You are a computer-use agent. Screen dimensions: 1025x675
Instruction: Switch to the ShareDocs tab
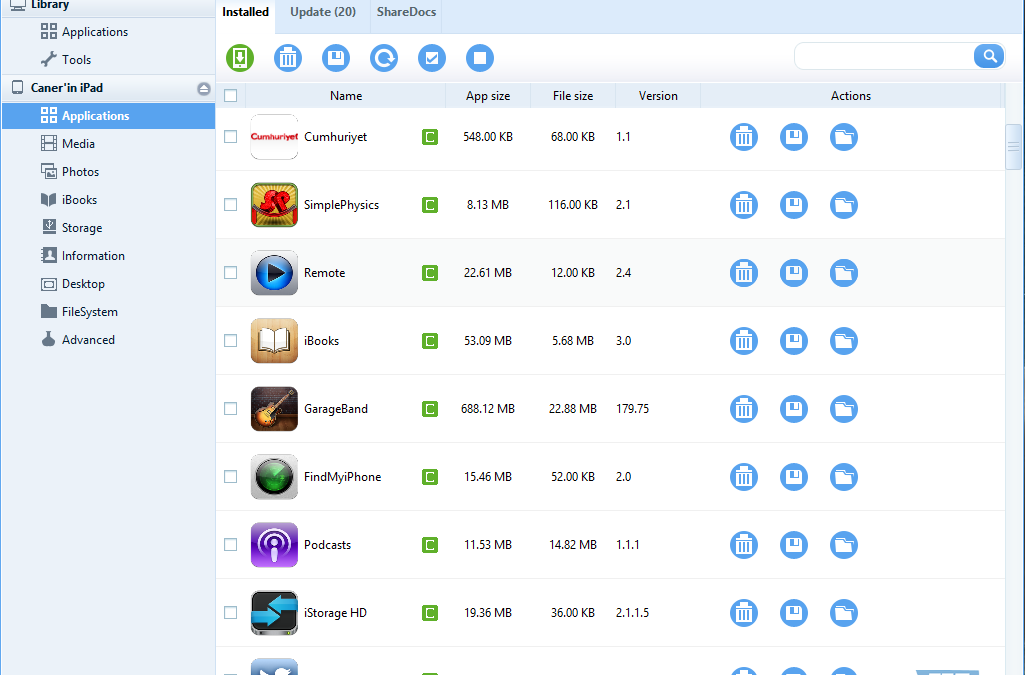(406, 12)
